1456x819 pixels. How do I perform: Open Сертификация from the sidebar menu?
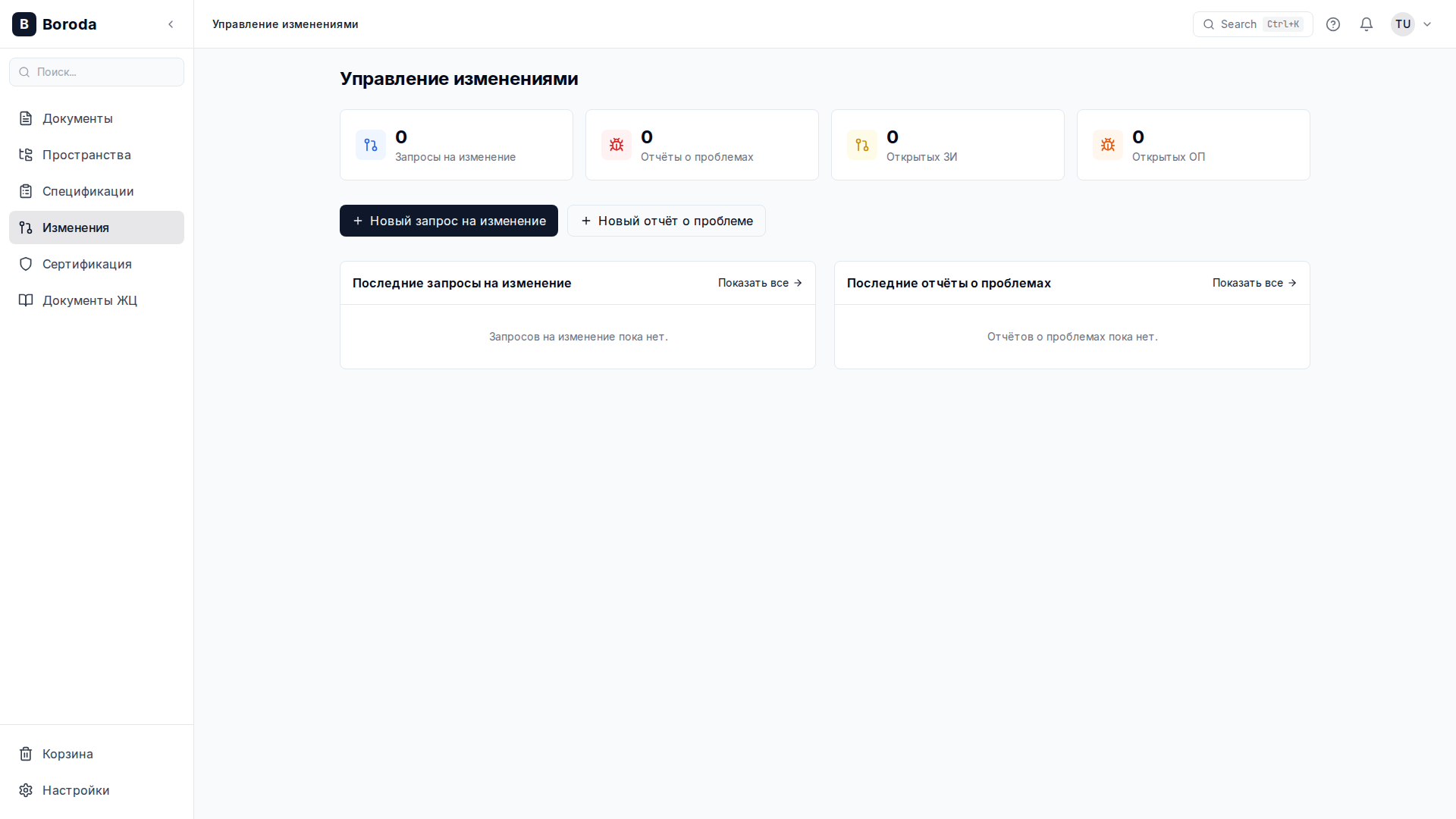86,264
